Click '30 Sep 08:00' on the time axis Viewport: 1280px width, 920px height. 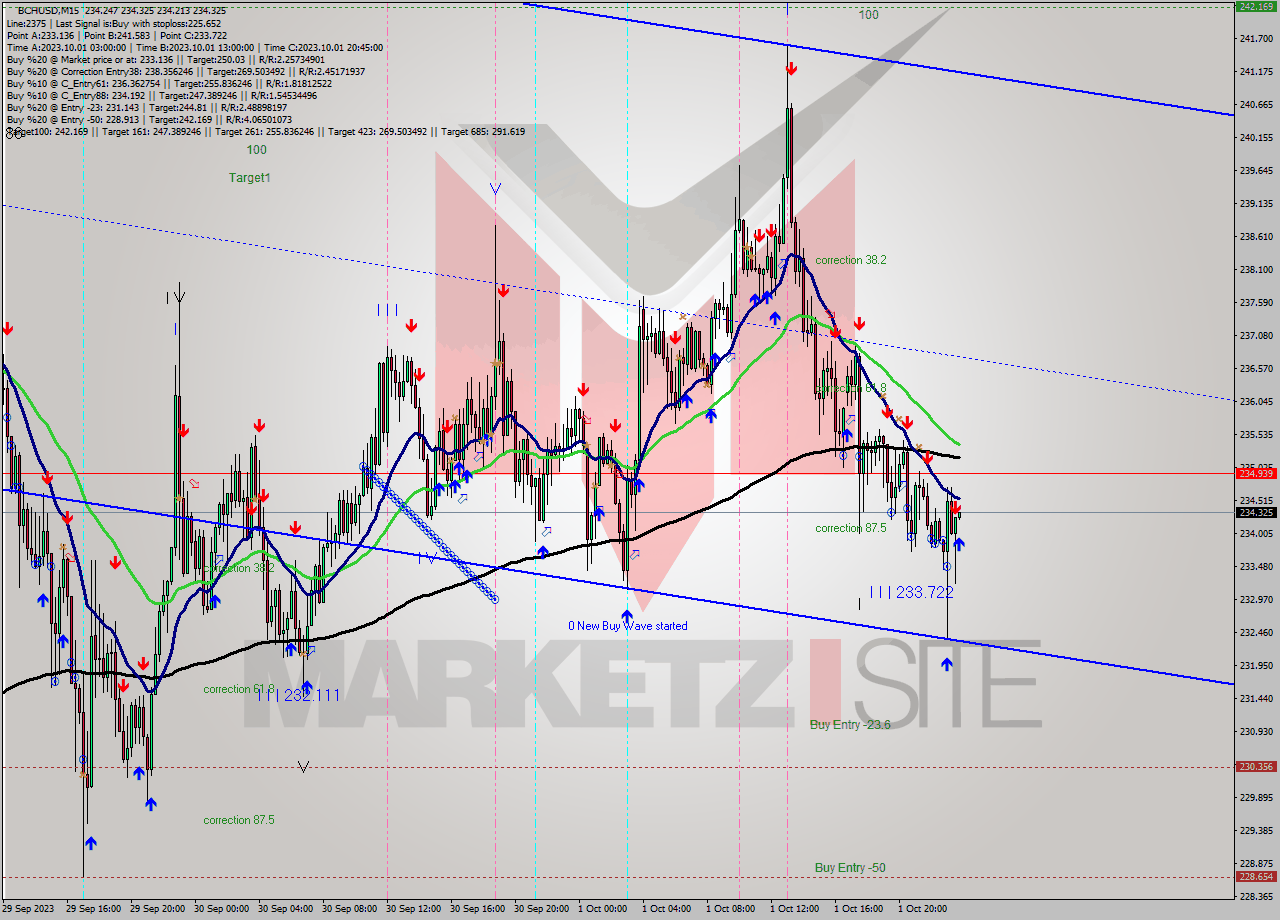pos(349,909)
